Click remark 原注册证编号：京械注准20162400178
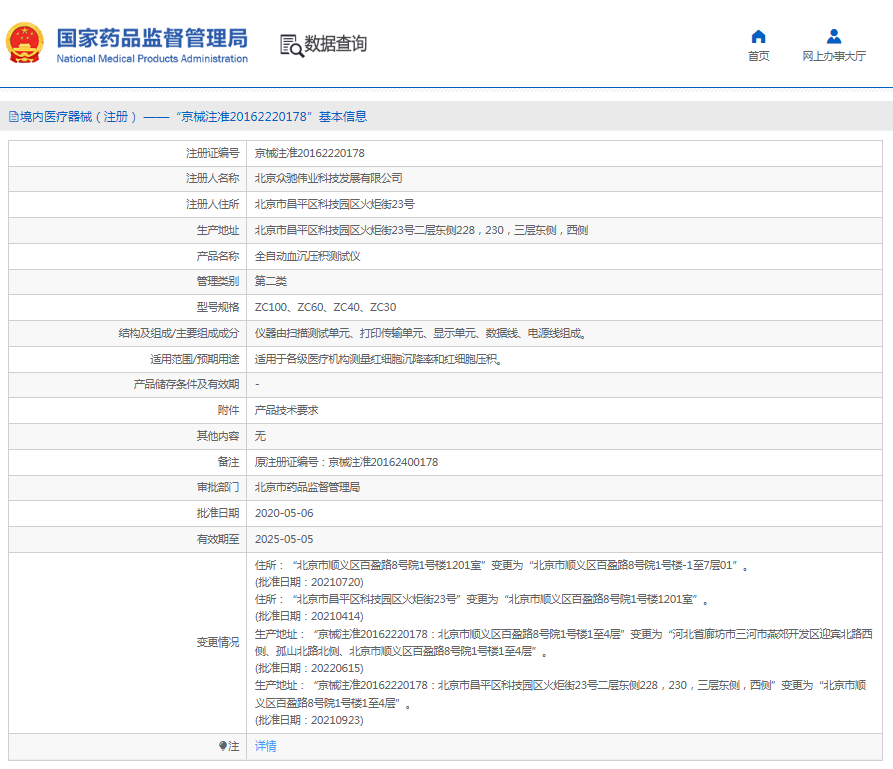The height and width of the screenshot is (769, 893). click(346, 462)
